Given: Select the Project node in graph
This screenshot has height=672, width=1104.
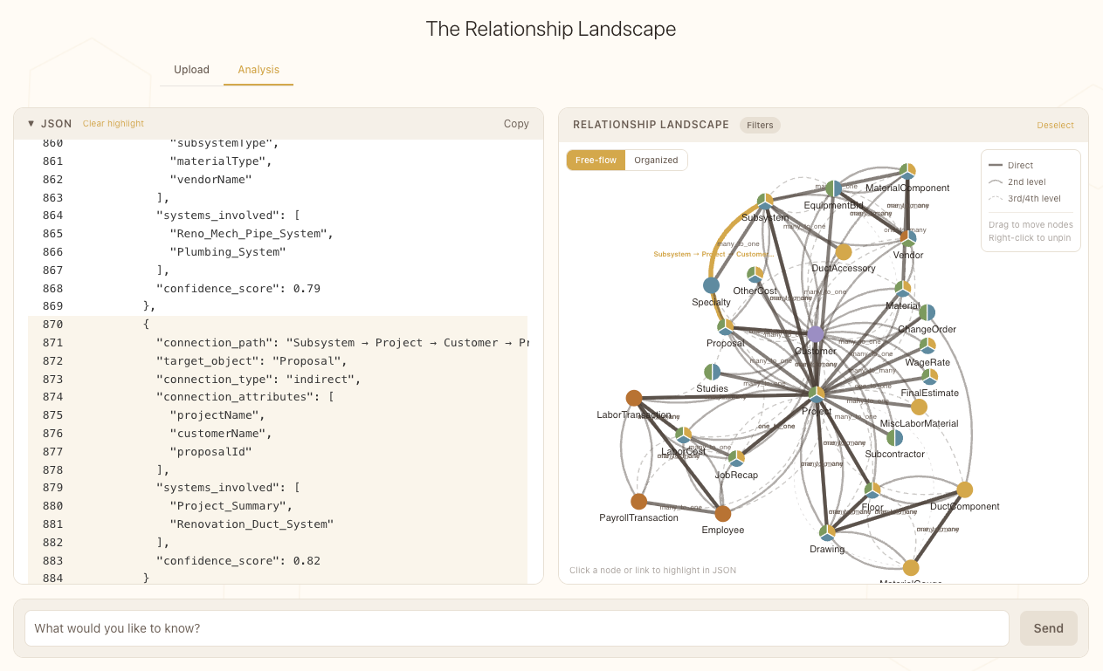Looking at the screenshot, I should pyautogui.click(x=817, y=394).
